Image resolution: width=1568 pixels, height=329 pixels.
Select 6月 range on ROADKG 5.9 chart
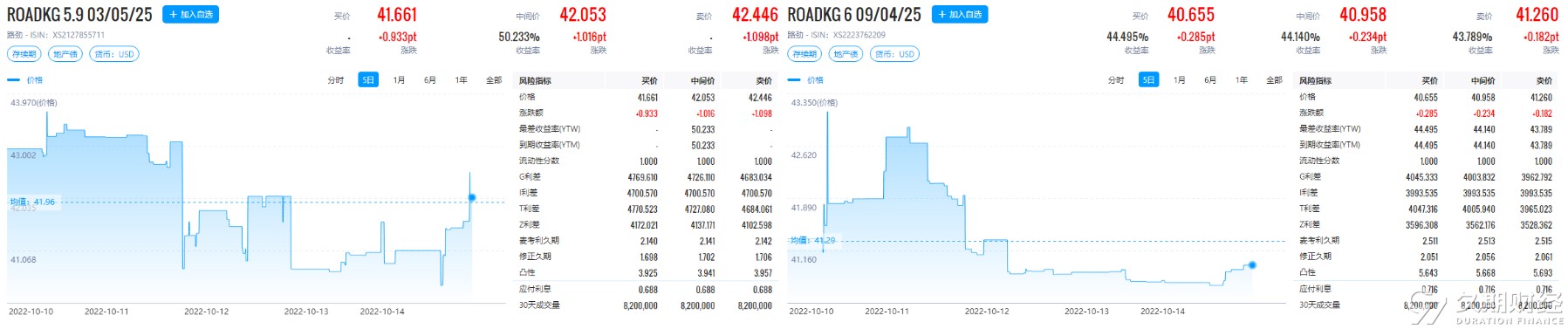point(430,80)
